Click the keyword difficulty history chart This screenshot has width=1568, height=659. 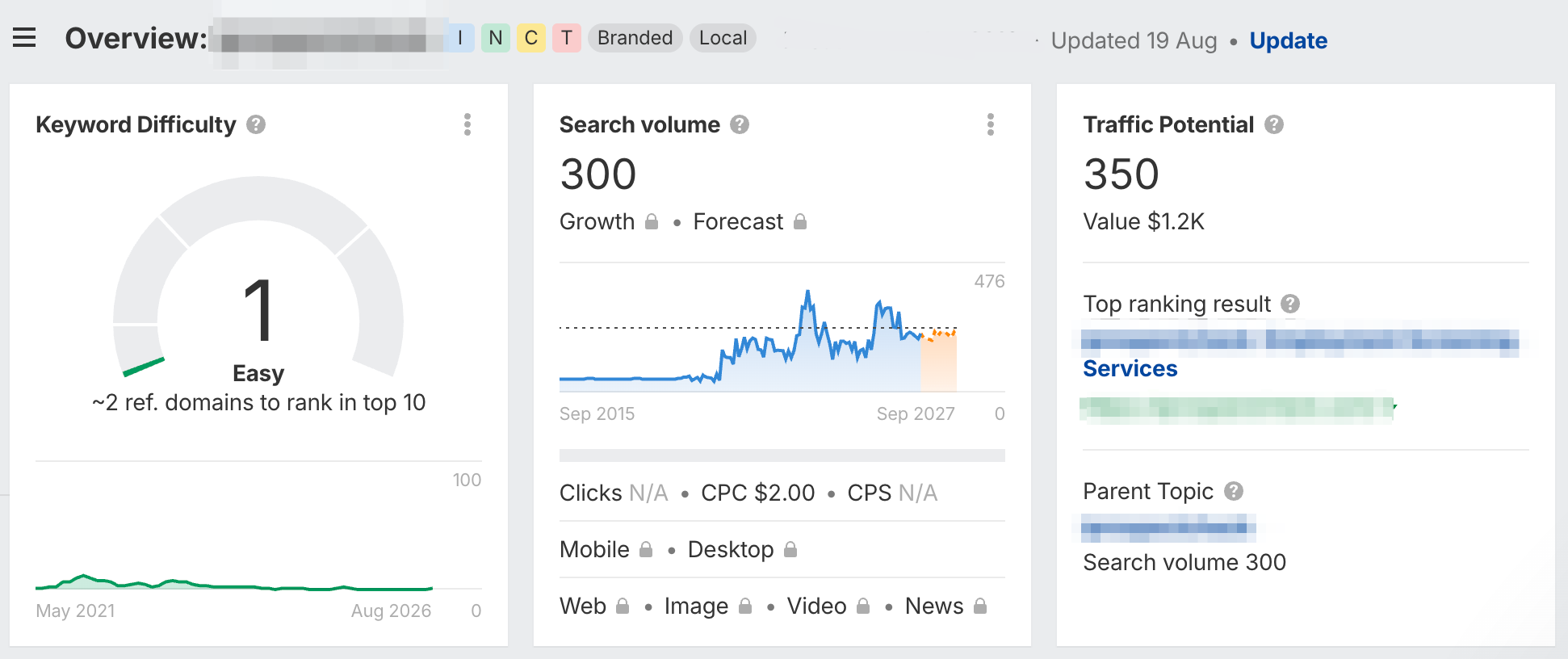click(x=234, y=581)
